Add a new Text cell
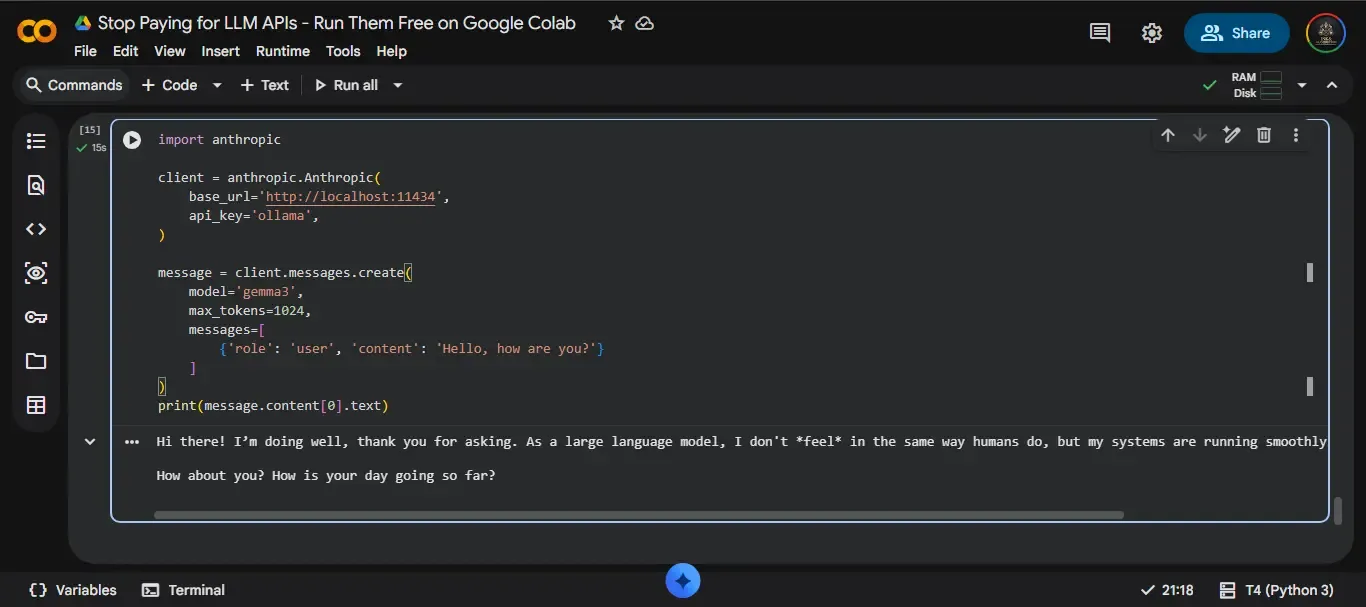 (264, 85)
